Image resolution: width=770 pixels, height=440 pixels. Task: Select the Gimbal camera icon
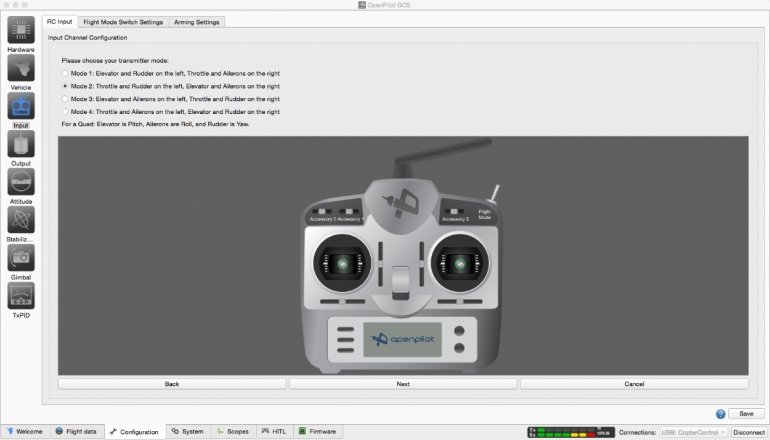point(21,258)
